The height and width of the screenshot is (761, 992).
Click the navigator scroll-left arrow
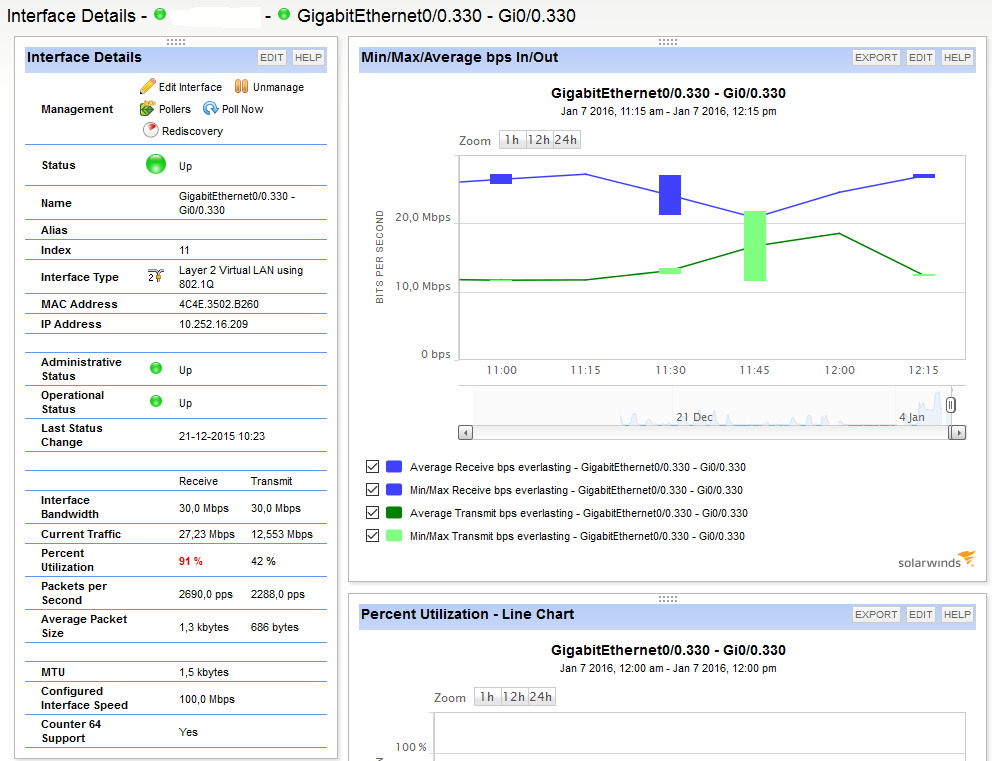click(466, 433)
